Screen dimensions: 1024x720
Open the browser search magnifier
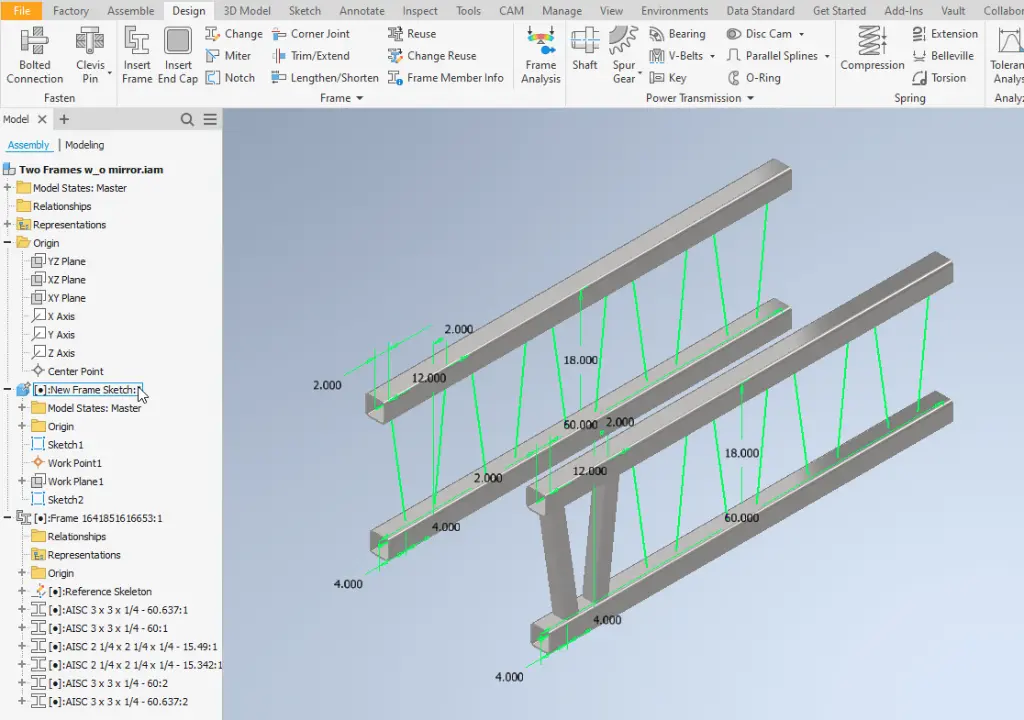point(187,119)
